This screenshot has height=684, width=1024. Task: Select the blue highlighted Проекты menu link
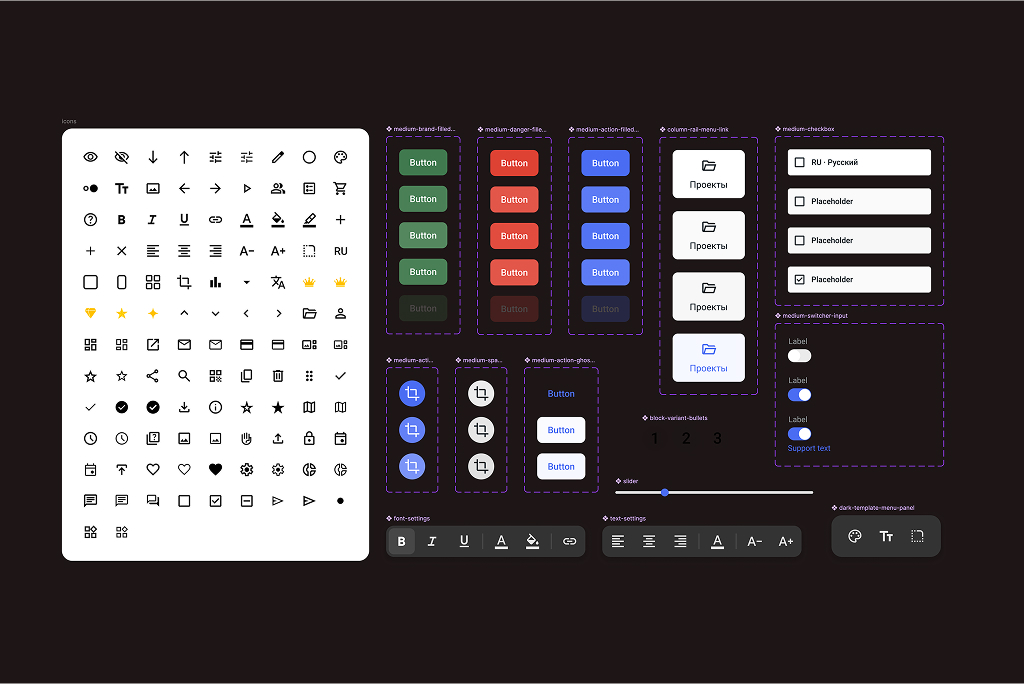(708, 357)
